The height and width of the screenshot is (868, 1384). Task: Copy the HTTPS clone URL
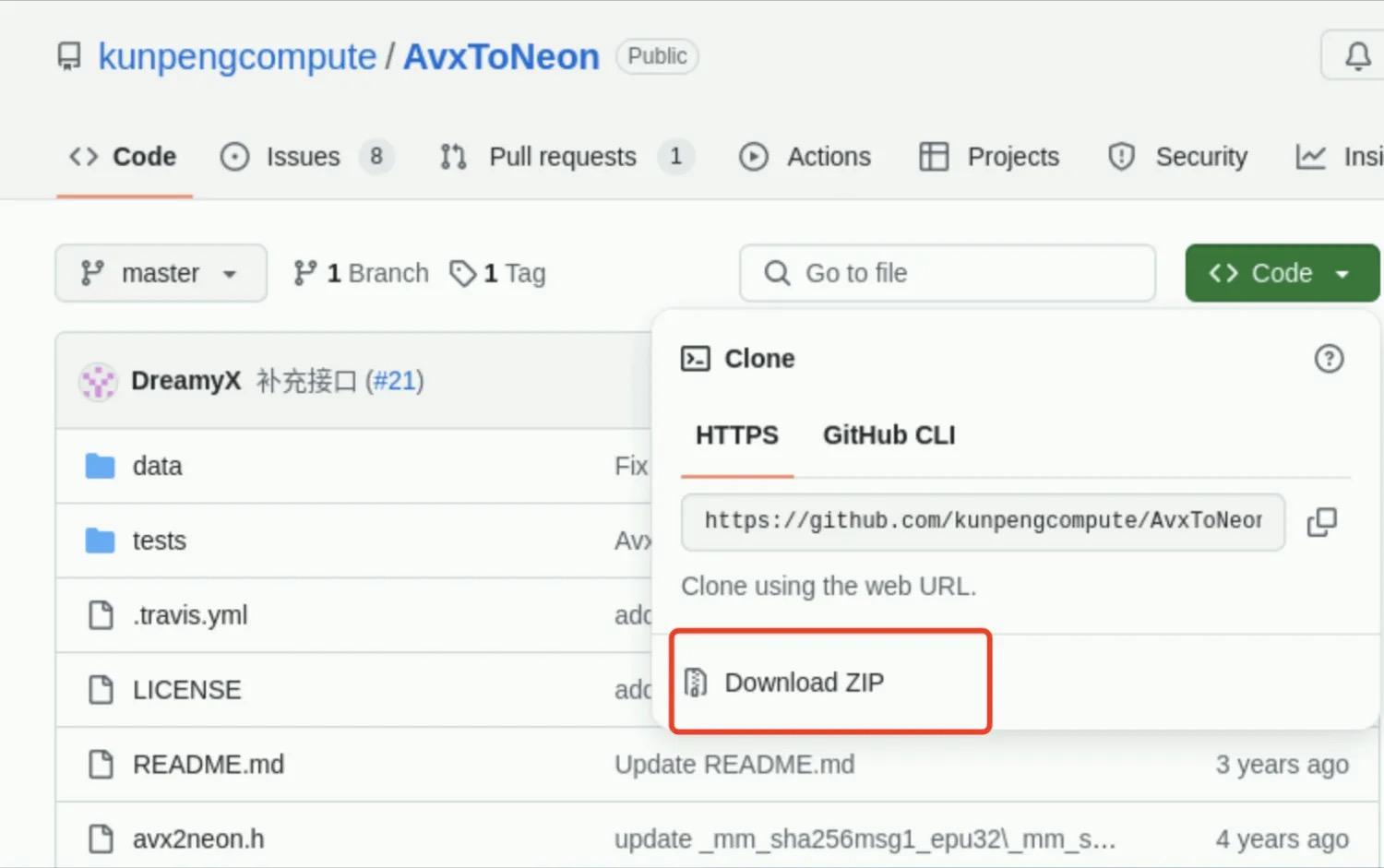coord(1321,522)
